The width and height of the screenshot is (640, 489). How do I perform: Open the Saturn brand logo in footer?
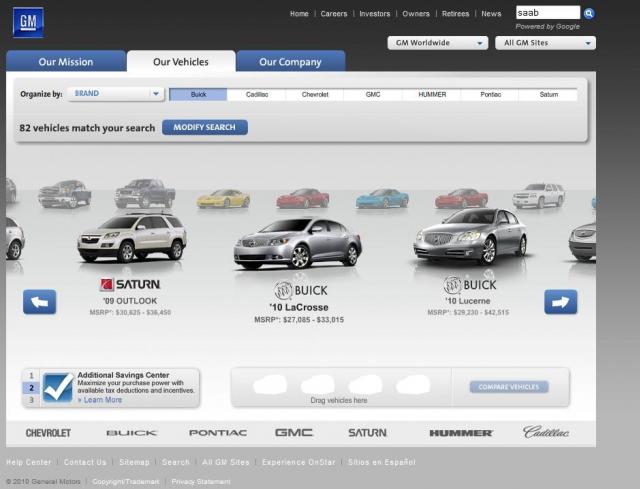367,433
